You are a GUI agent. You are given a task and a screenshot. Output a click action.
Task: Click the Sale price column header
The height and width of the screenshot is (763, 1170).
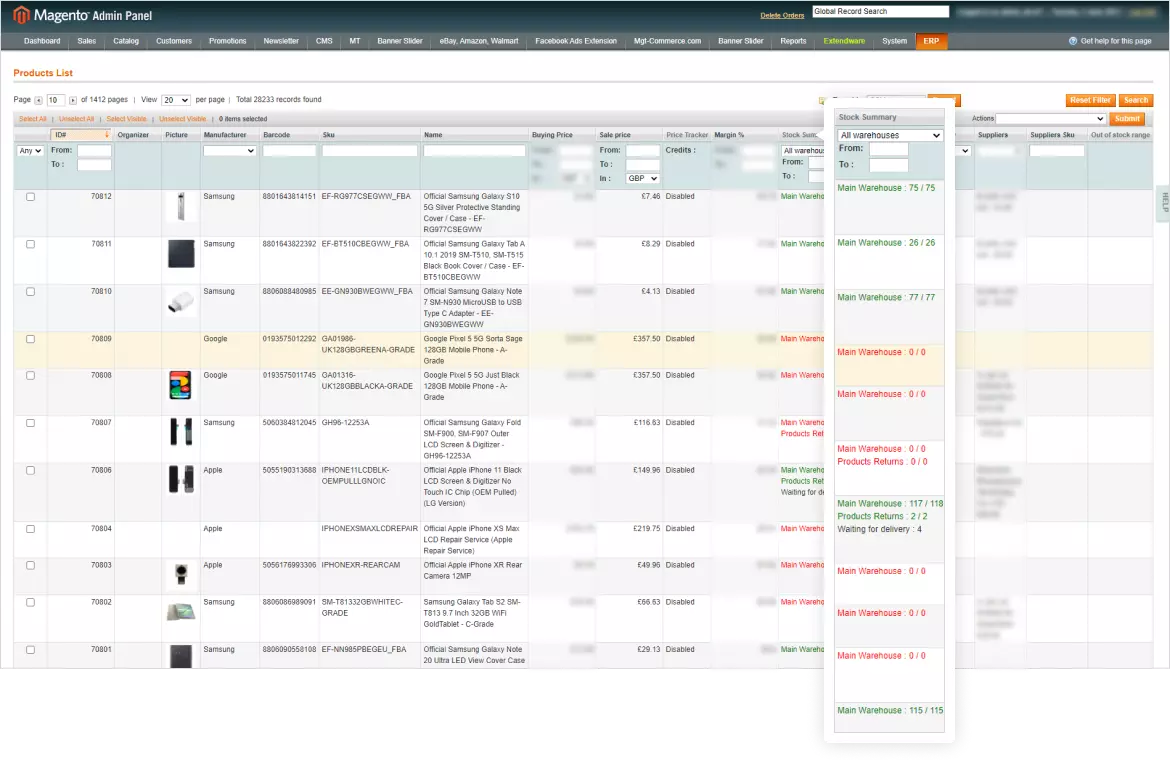[x=615, y=135]
